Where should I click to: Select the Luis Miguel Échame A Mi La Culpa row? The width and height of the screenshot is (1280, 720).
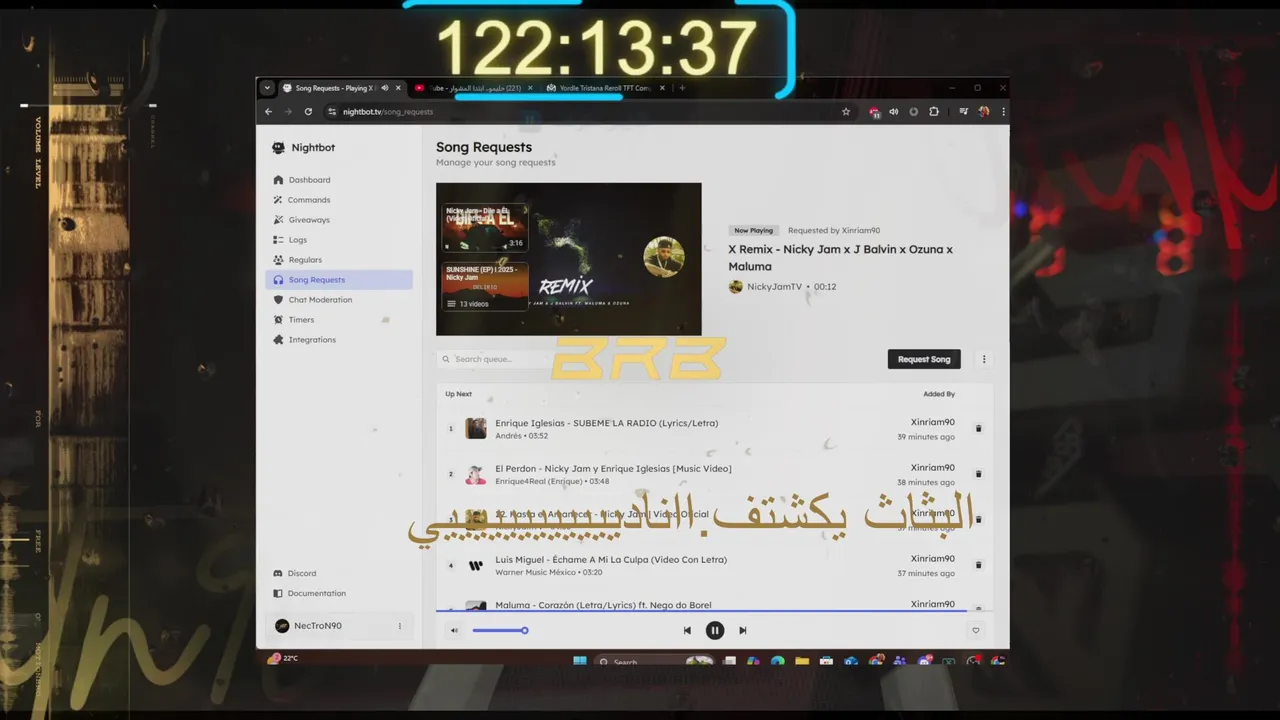(x=715, y=565)
